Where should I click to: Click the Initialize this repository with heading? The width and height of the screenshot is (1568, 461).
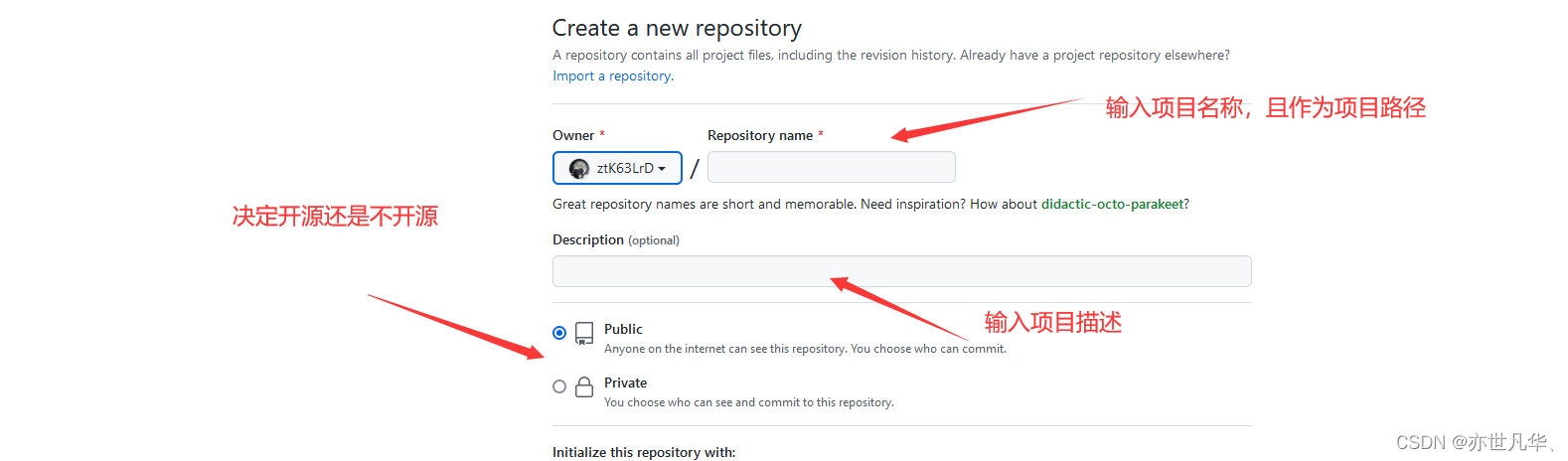click(644, 452)
